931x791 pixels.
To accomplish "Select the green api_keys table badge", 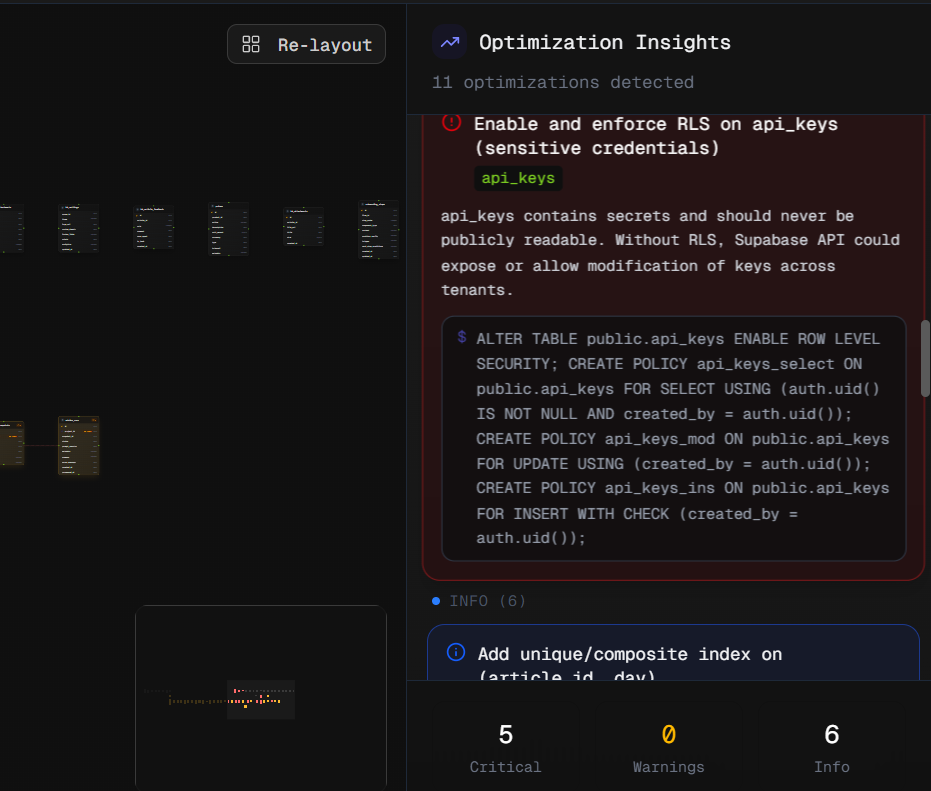I will [517, 178].
